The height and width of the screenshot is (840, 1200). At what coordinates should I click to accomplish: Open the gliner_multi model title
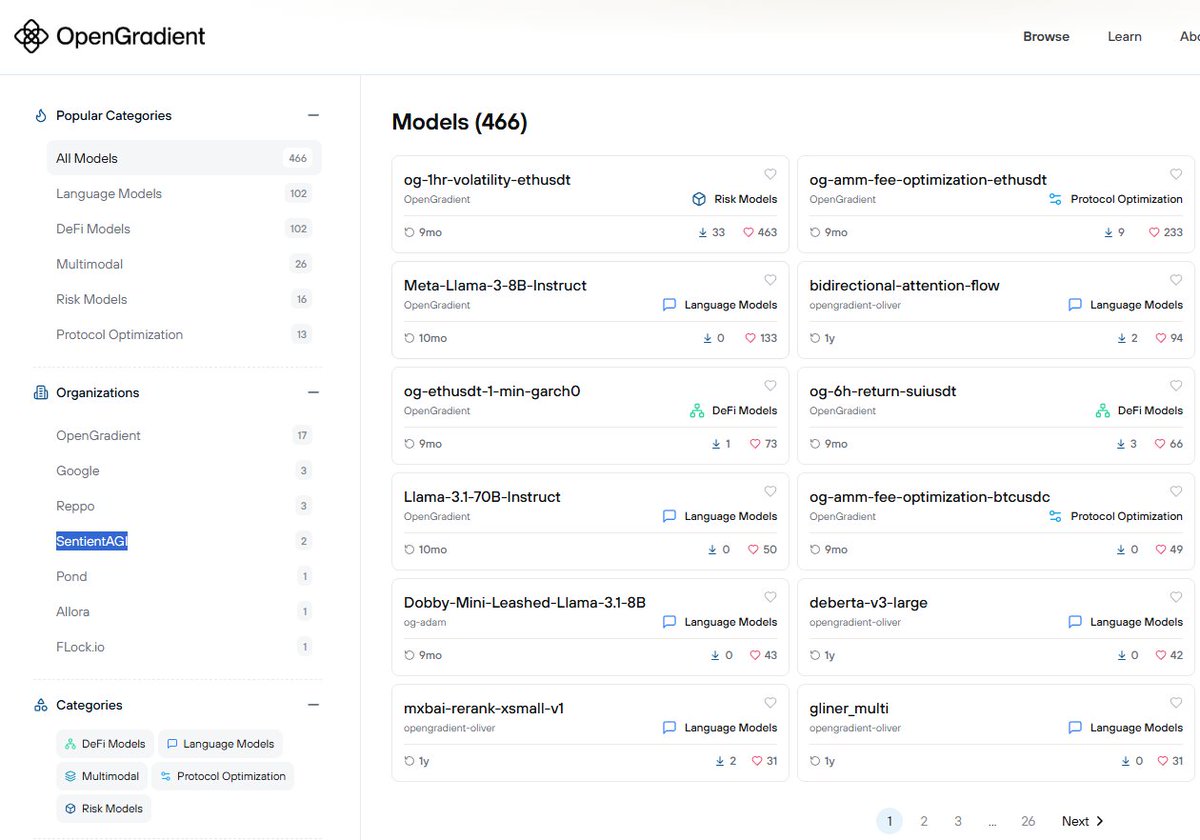tap(849, 708)
